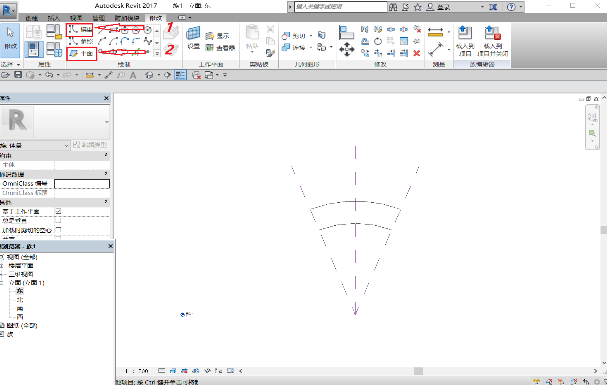This screenshot has width=607, height=385.
Task: Click Open file in quick access toolbar
Action: point(5,75)
